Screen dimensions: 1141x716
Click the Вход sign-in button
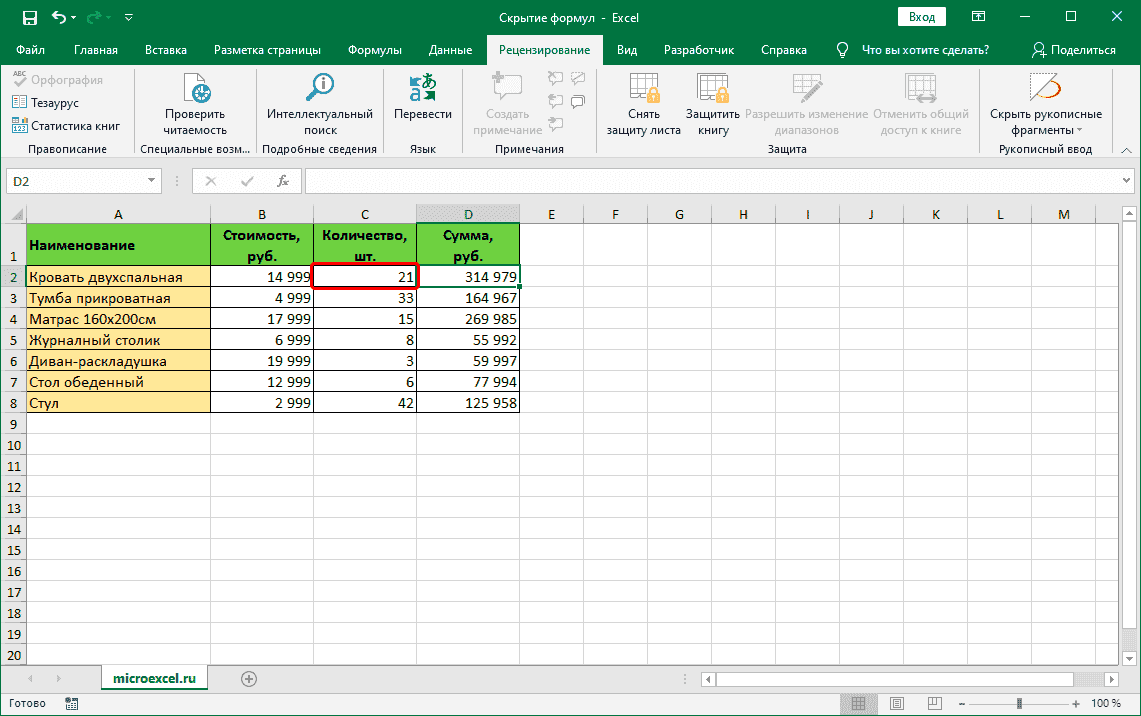(x=922, y=17)
